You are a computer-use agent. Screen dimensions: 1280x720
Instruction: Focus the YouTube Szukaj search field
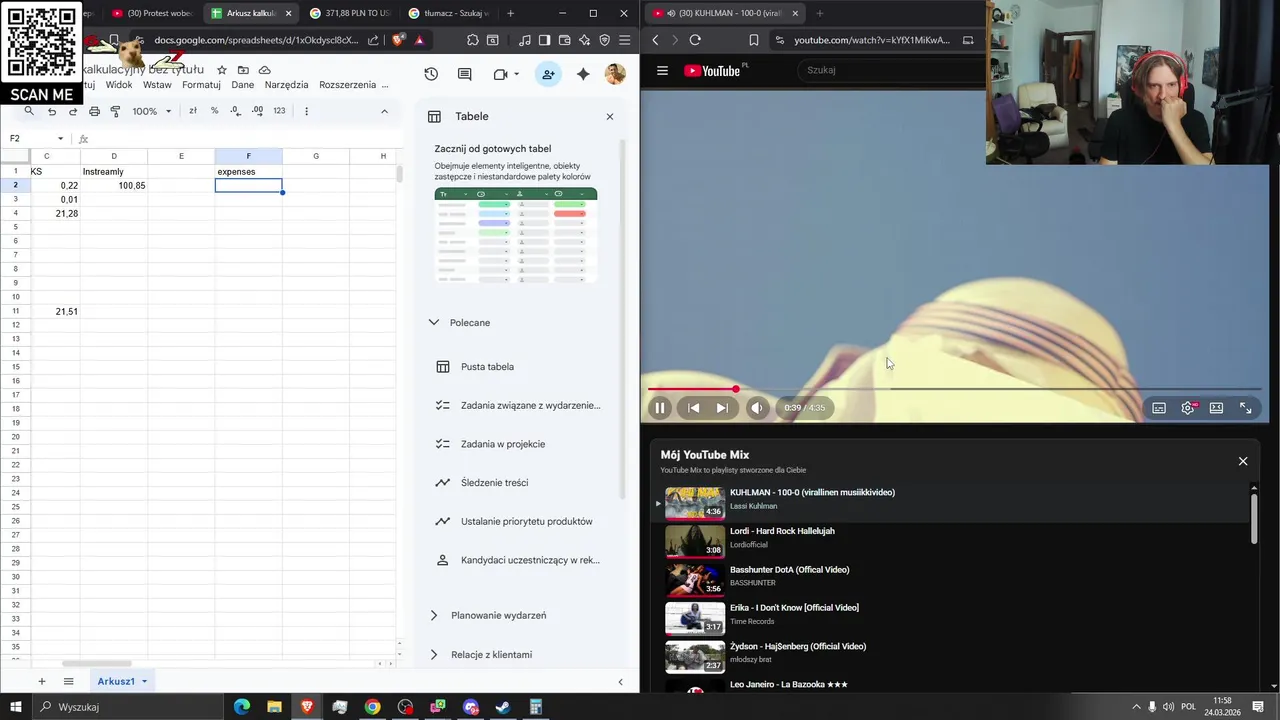(x=890, y=70)
